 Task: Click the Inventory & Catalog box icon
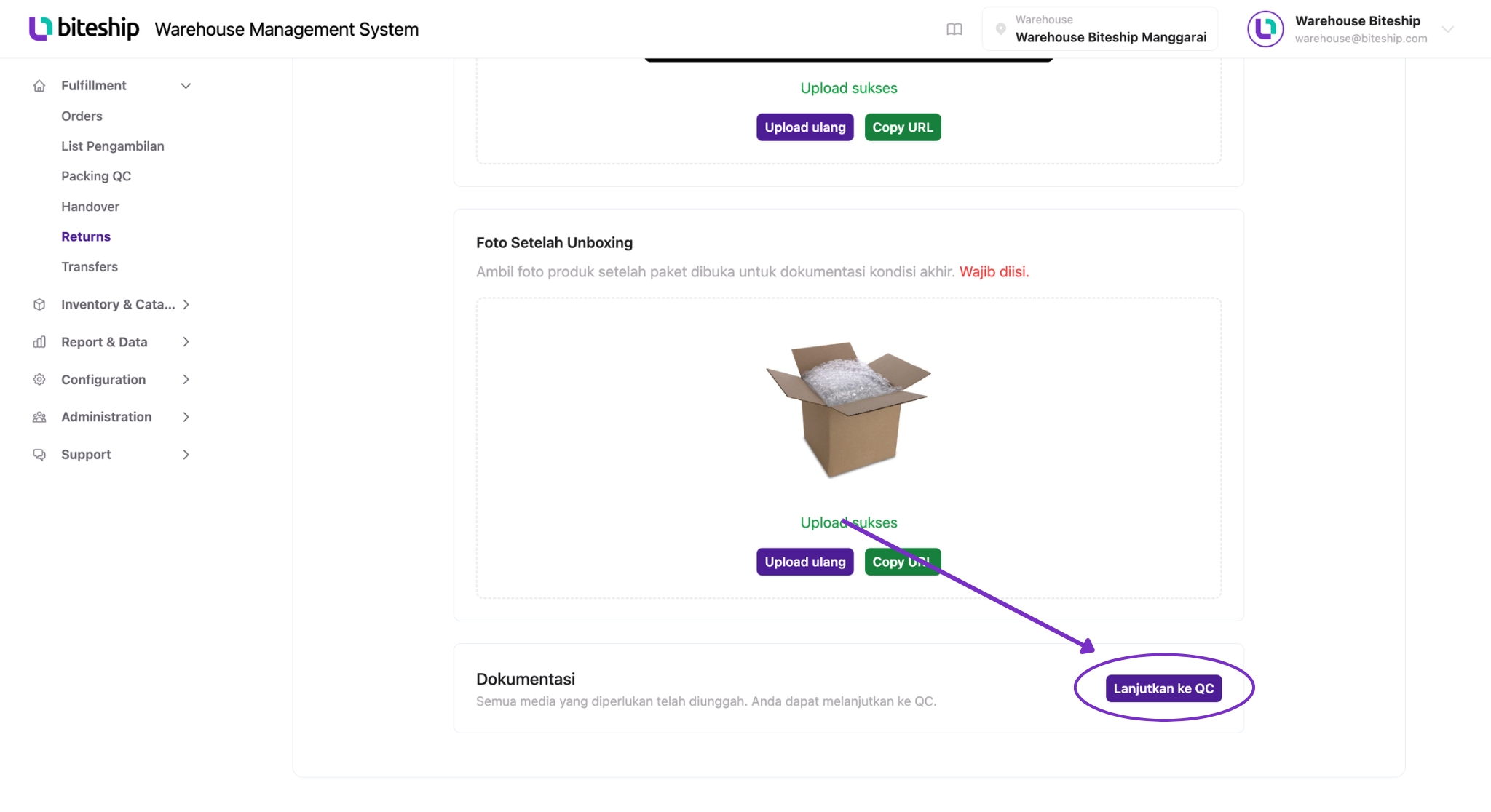pos(39,305)
